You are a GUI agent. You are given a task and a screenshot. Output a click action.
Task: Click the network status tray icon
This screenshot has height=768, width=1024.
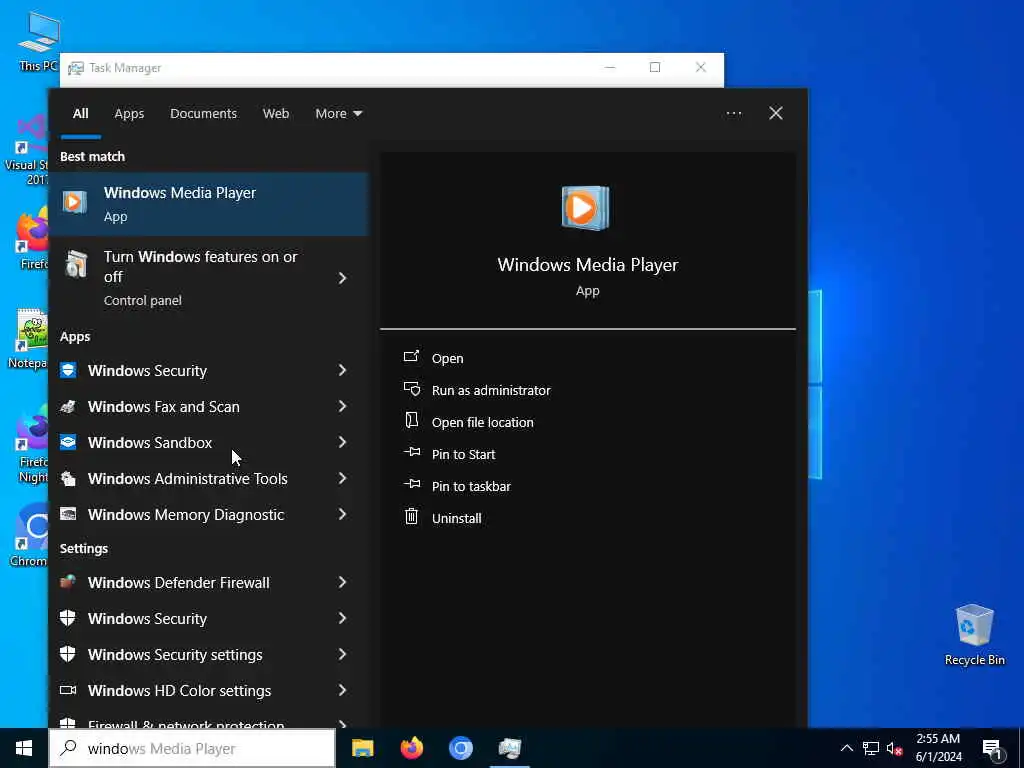click(x=870, y=748)
